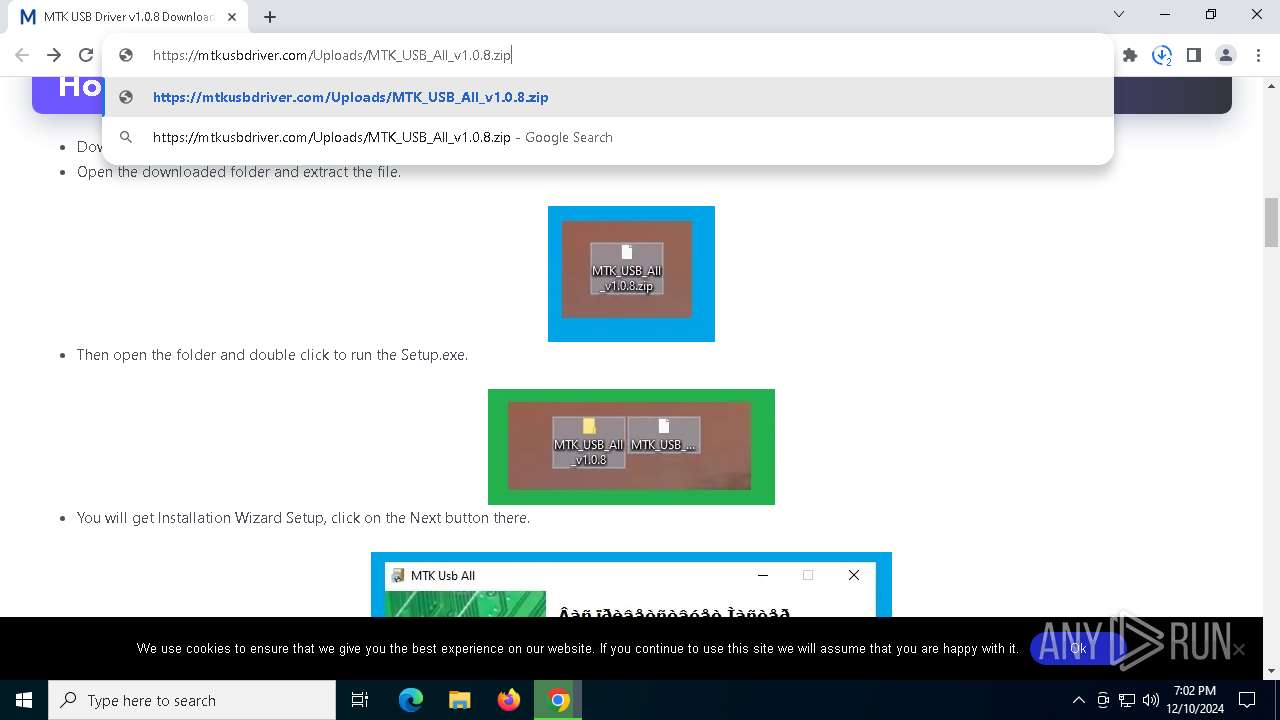Click the globe icon in the address bar
Viewport: 1280px width, 720px height.
126,55
